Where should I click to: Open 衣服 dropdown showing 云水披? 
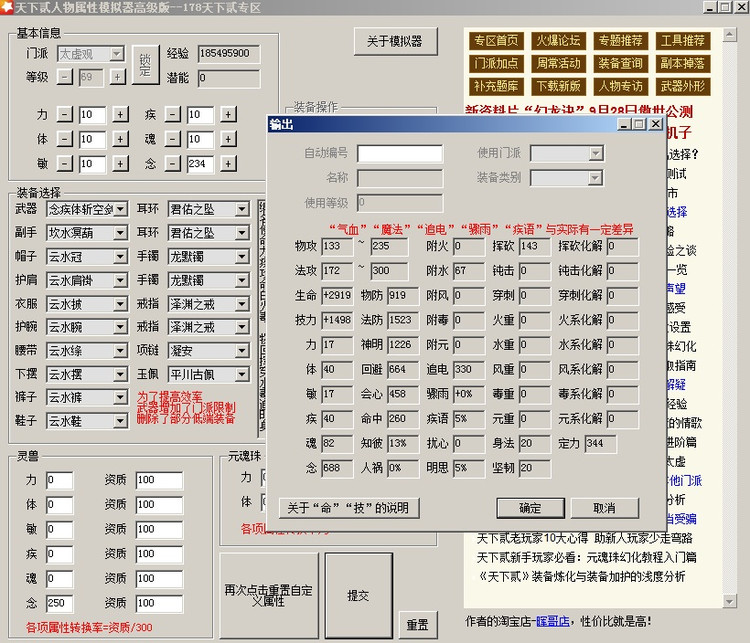click(121, 304)
